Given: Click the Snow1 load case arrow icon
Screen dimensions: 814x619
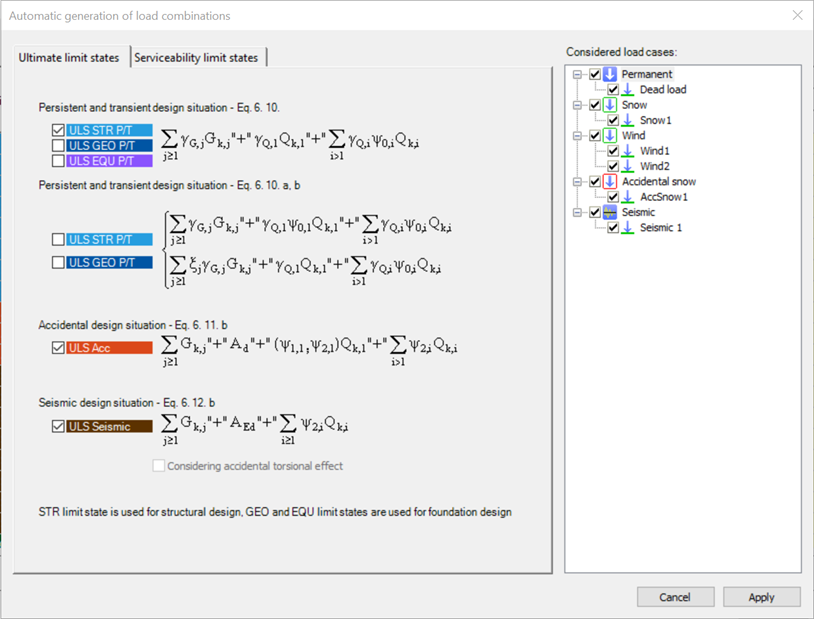Looking at the screenshot, I should click(x=628, y=120).
